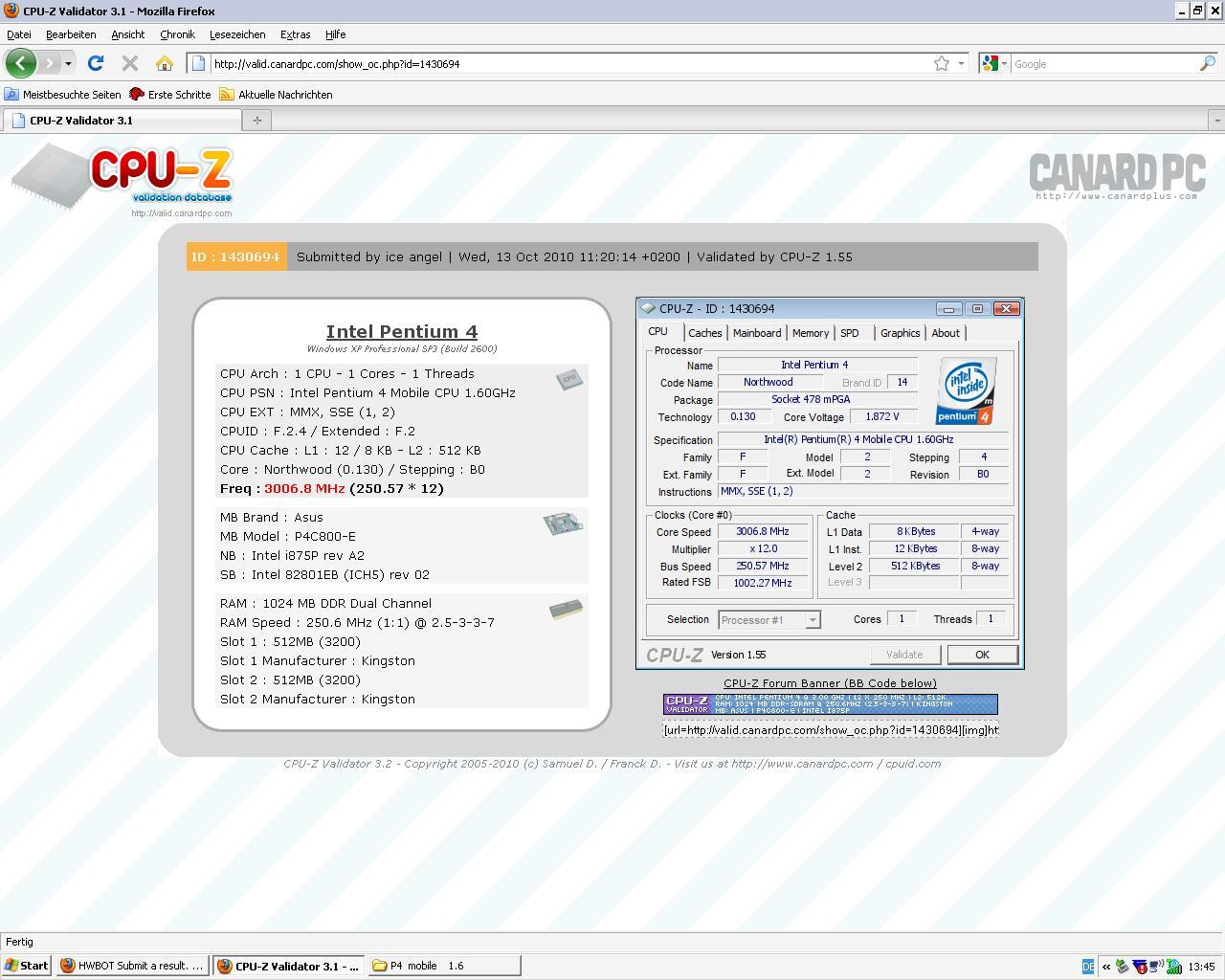
Task: Click the CPU-Z validation database logo
Action: [122, 178]
